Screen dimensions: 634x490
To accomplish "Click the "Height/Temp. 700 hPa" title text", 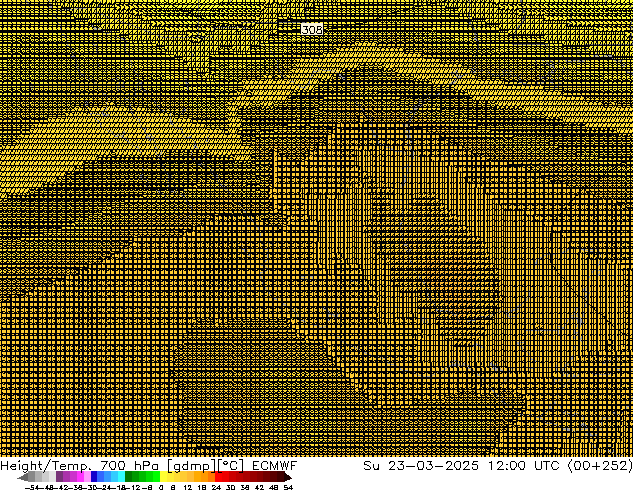I will tap(80, 465).
